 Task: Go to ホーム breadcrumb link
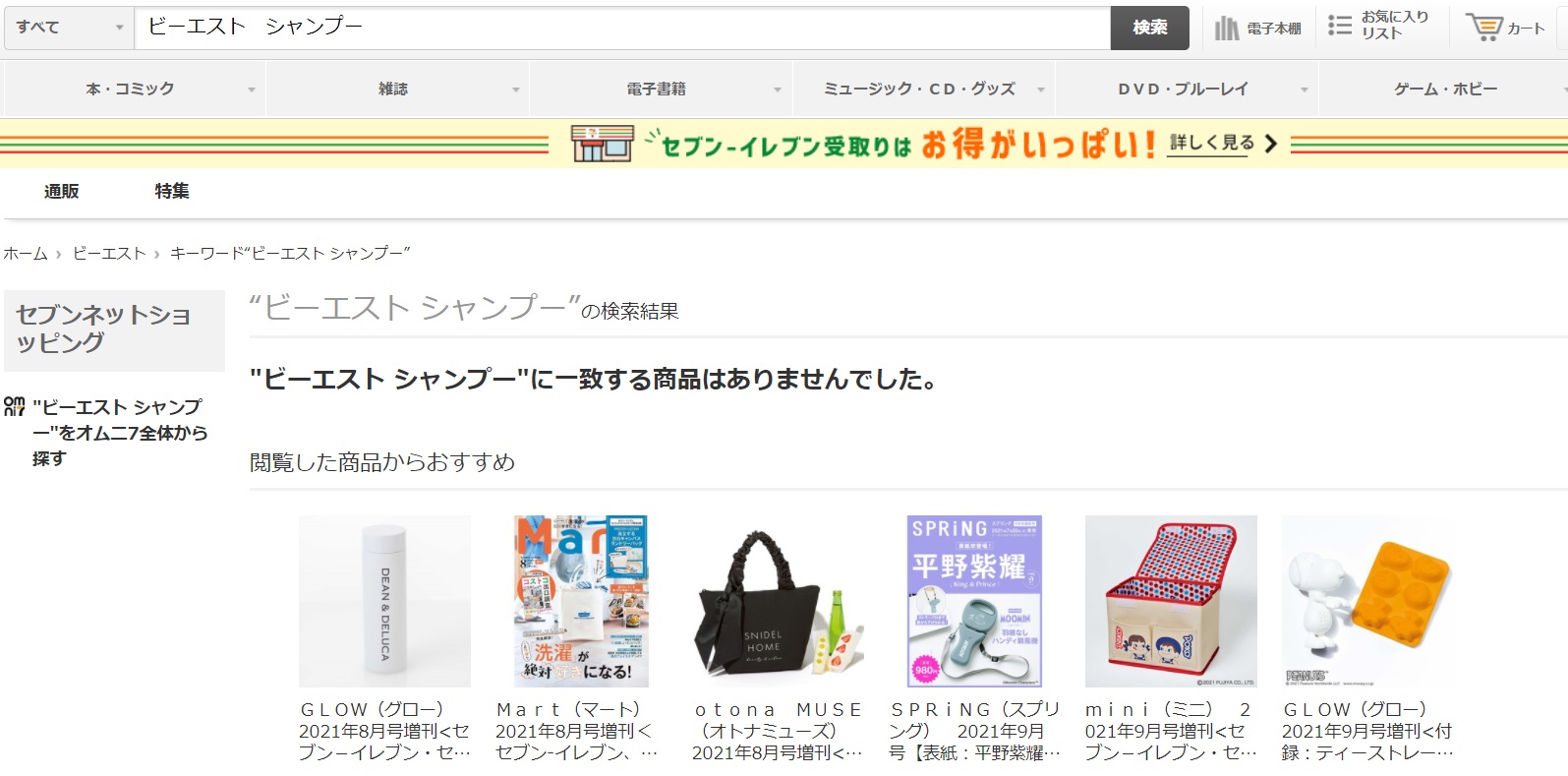(26, 254)
